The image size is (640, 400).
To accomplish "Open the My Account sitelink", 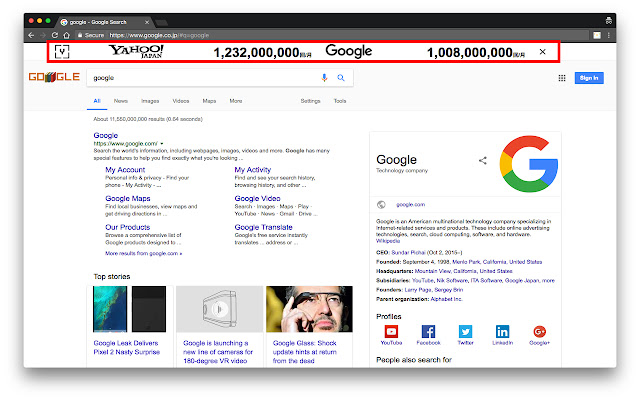I will click(125, 170).
